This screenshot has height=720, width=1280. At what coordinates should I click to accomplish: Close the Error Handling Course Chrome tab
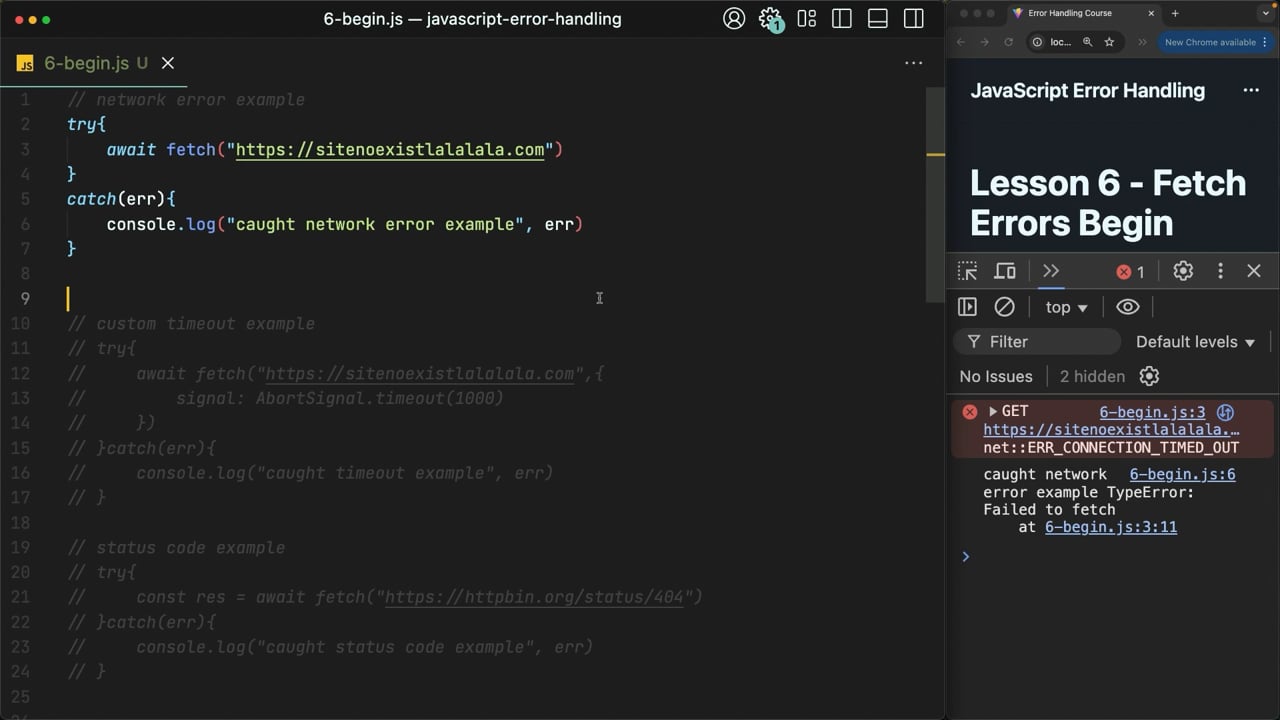1151,14
